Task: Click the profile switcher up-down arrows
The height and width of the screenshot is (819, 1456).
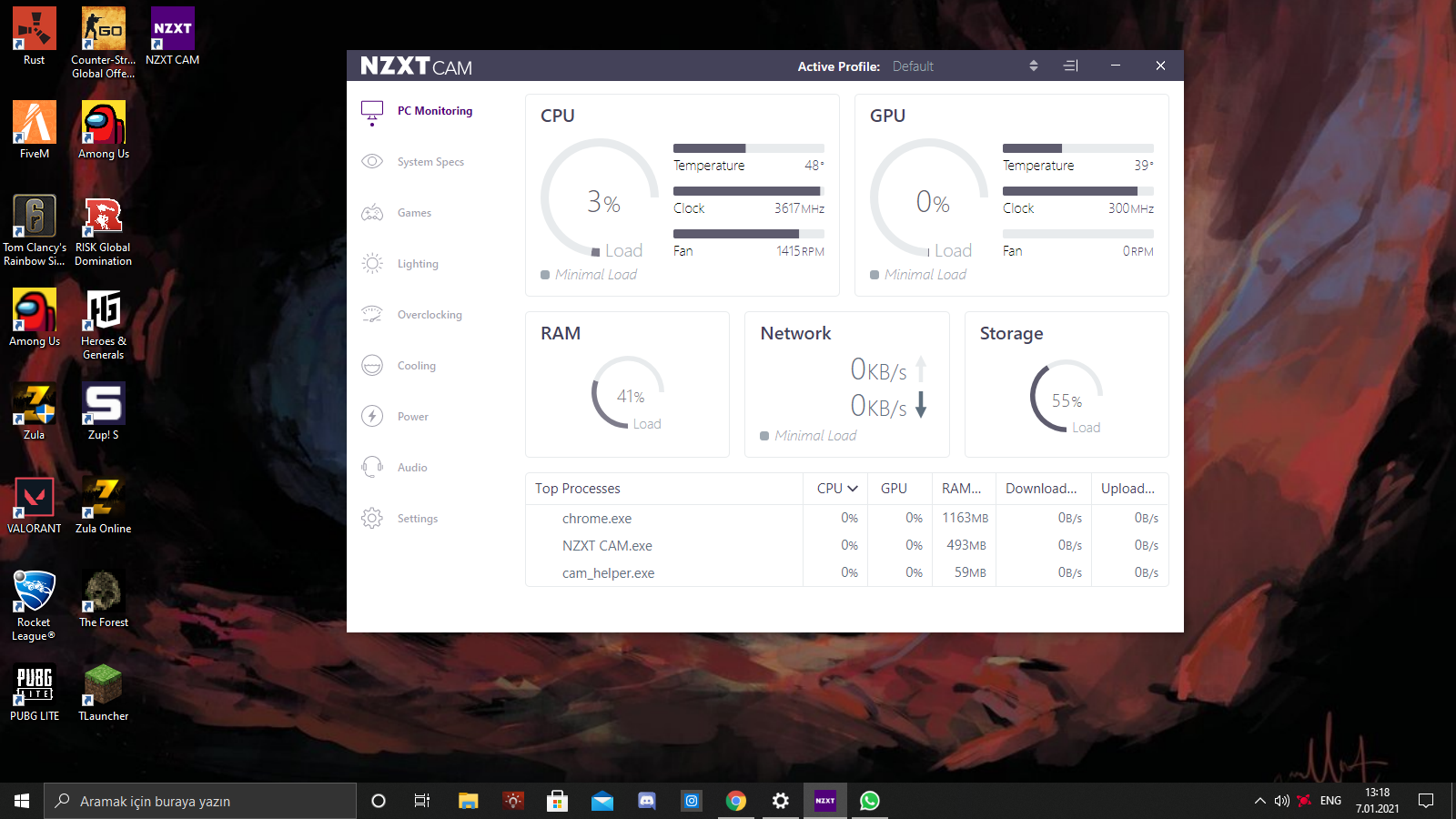Action: [1034, 66]
